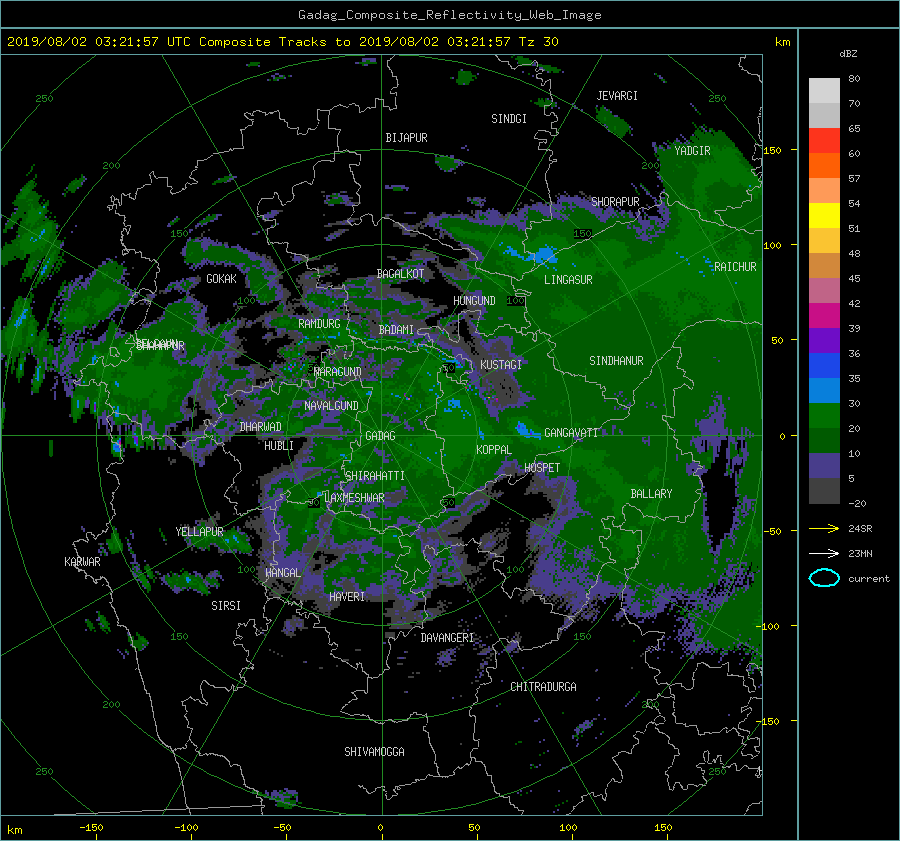
Task: Click the bright blue echo near Lingasur
Action: click(544, 254)
